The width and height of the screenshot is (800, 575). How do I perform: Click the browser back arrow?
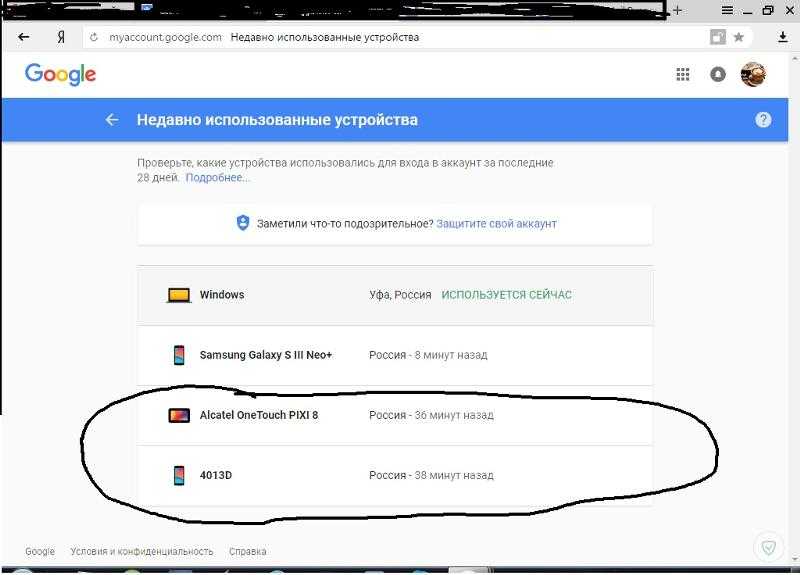pos(23,37)
